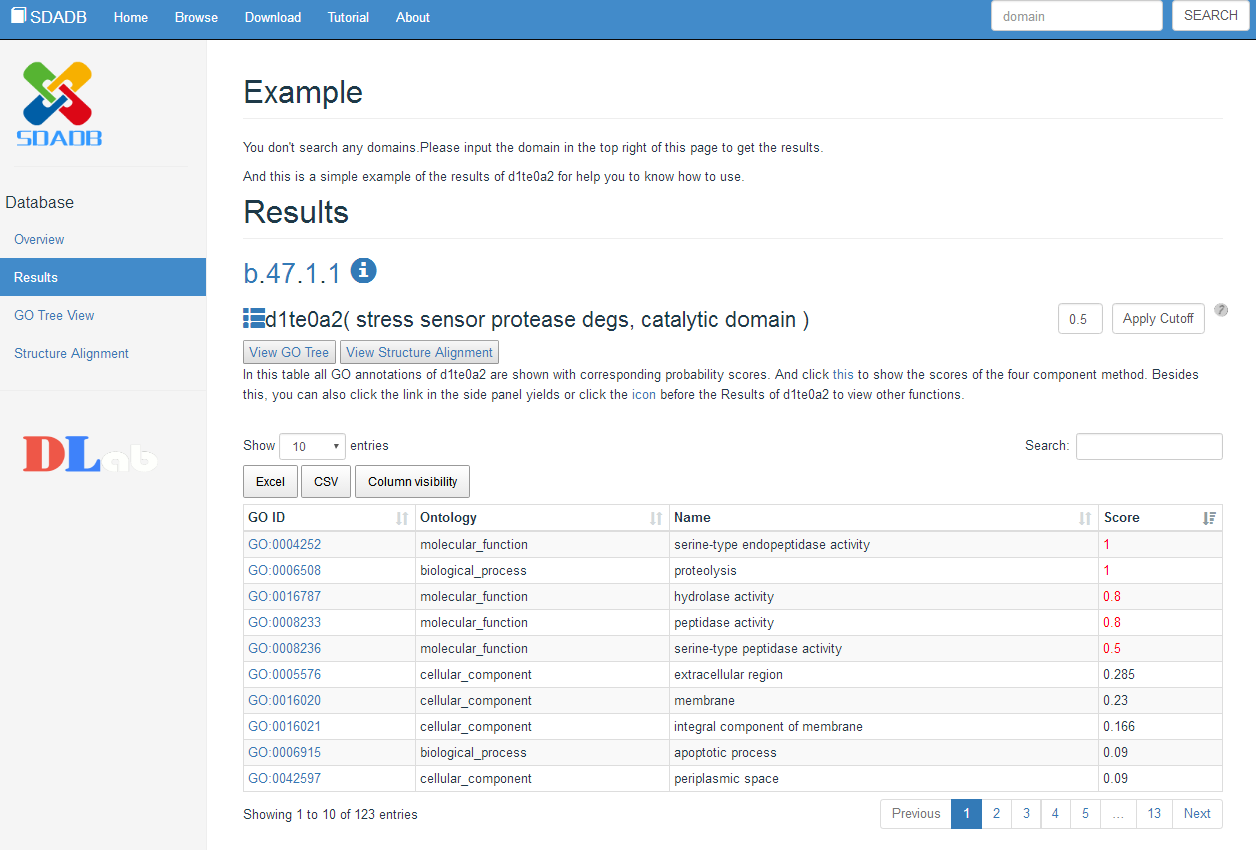Open GO:0016020 link
This screenshot has height=850, width=1256.
point(285,701)
